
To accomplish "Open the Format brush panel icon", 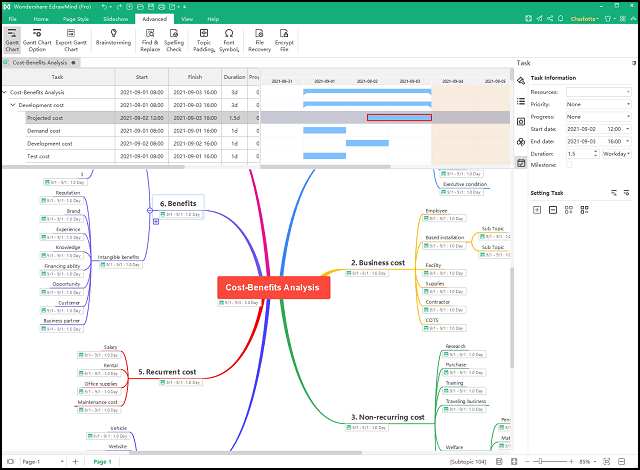I will [521, 80].
